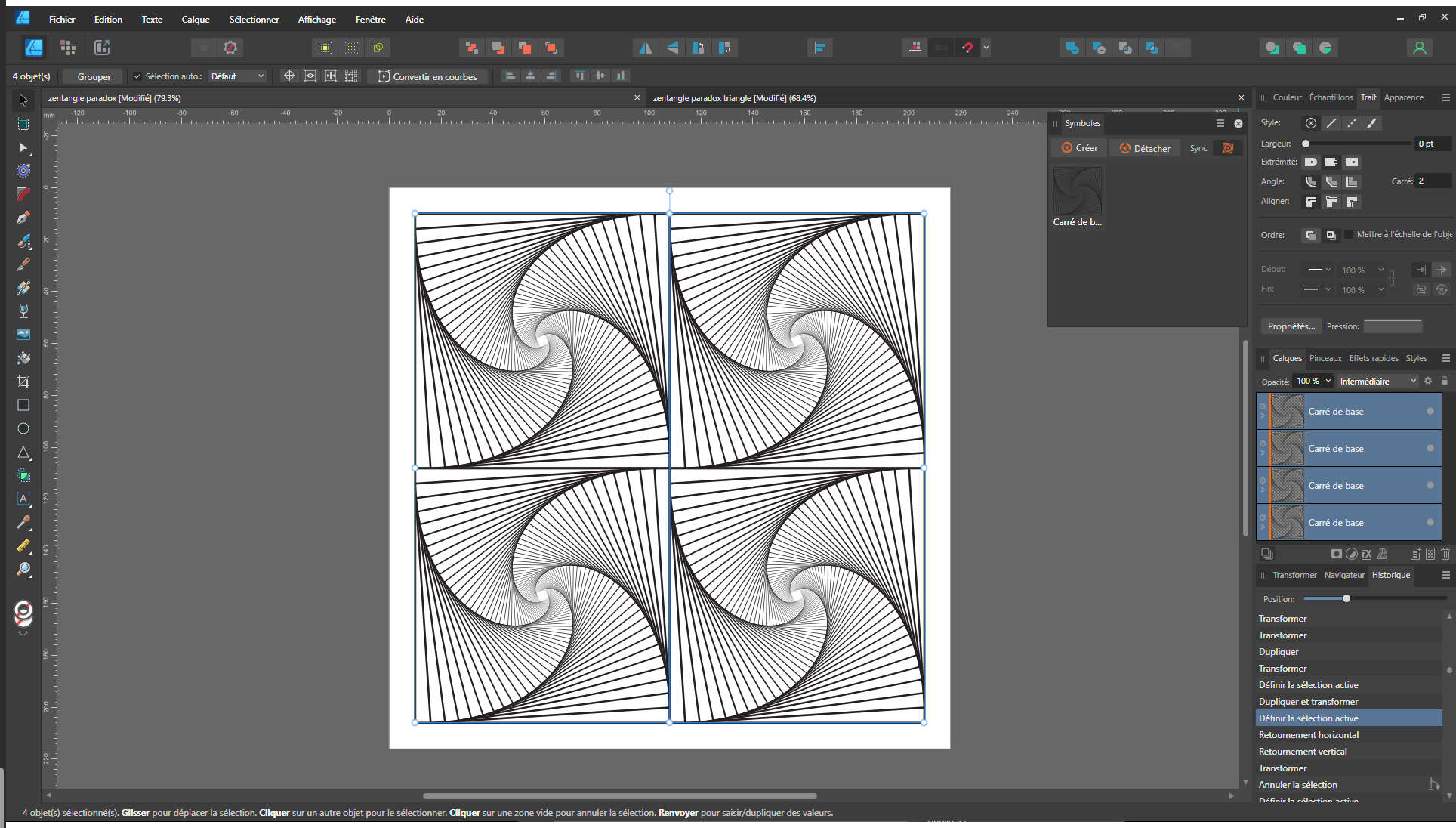Image resolution: width=1456 pixels, height=828 pixels.
Task: Toggle the Sélection auto checkbox
Action: 137,76
